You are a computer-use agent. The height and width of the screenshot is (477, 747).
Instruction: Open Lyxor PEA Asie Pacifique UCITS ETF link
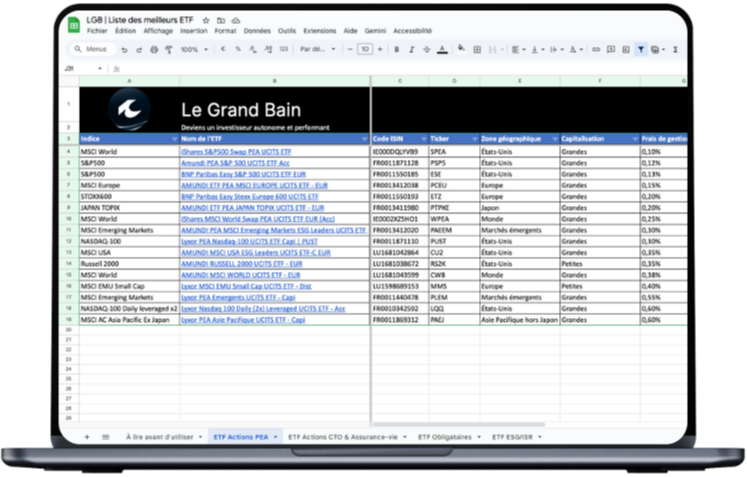point(243,320)
